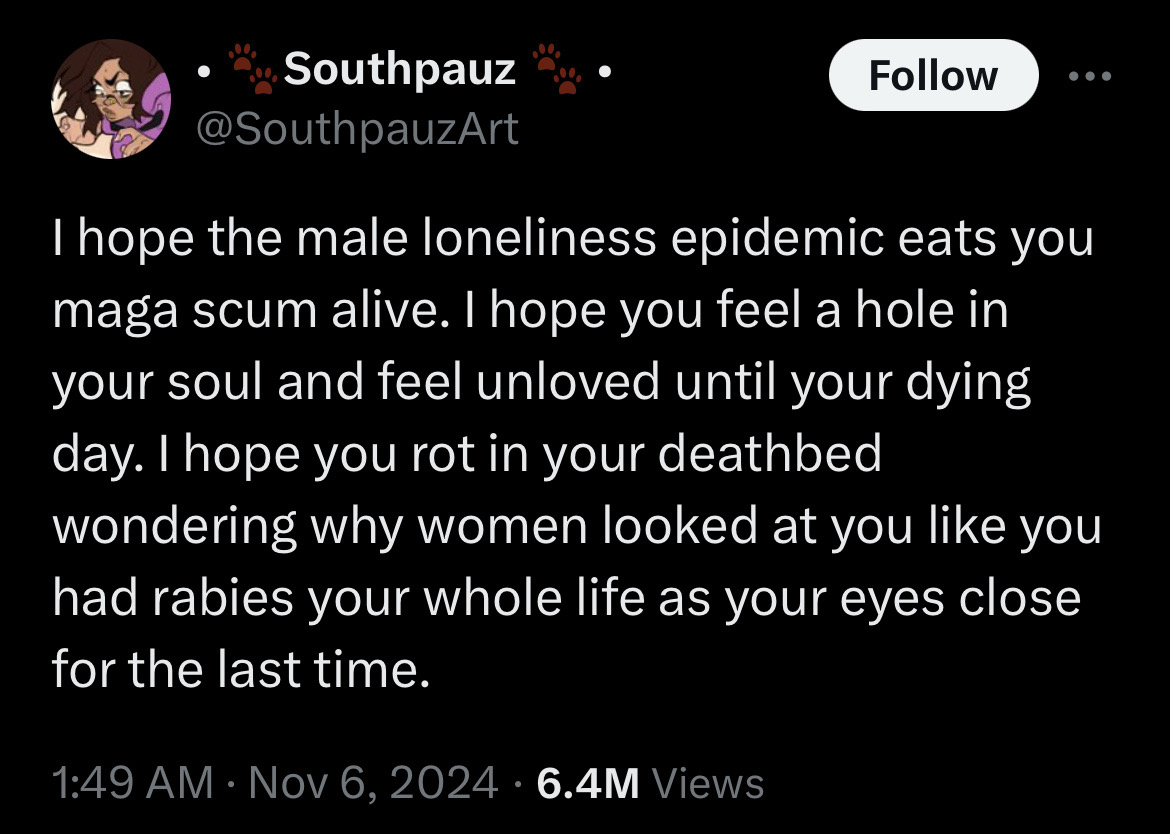Open the Southpauz profile picture
Screen dimensions: 1170x834
click(x=111, y=100)
